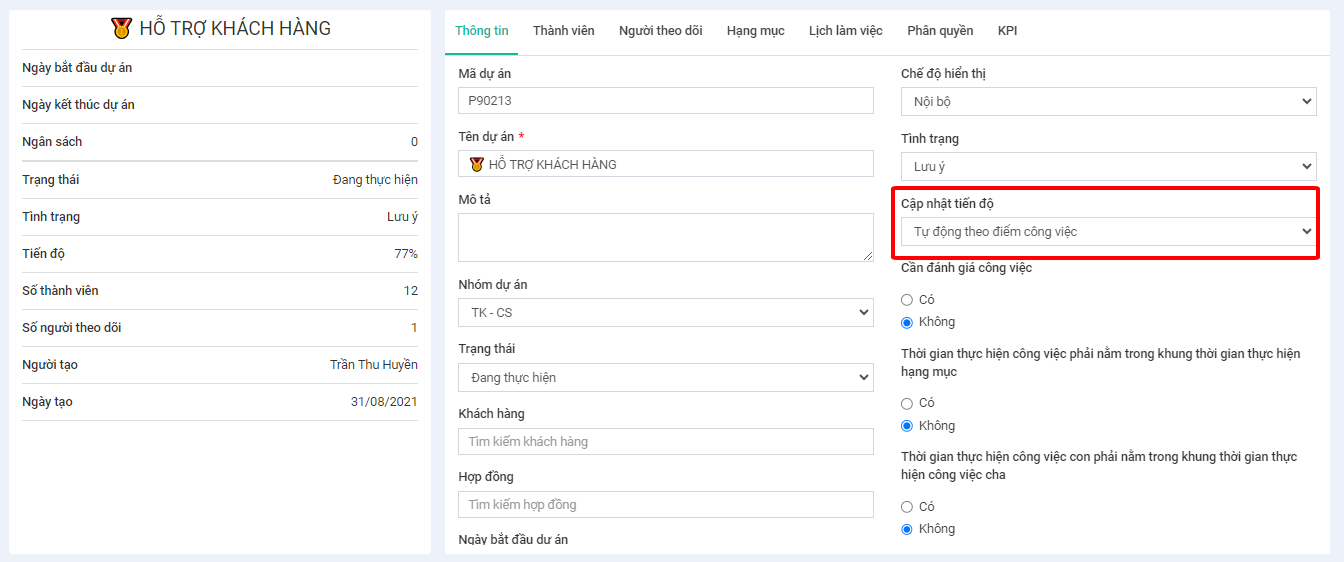1344x562 pixels.
Task: Click the medal icon in the left panel heading
Action: pos(121,28)
